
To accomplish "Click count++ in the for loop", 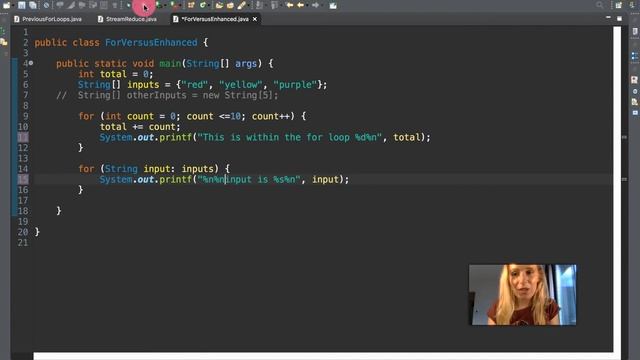I will click(x=271, y=116).
